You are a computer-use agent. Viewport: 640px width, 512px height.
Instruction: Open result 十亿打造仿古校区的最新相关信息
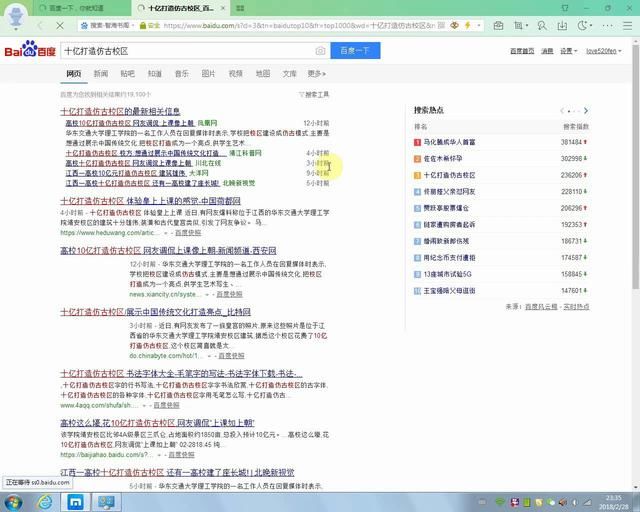tap(120, 111)
